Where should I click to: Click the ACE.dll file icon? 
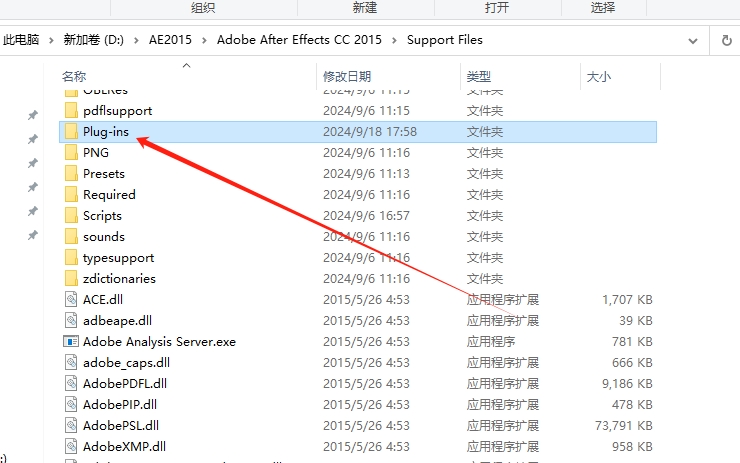(x=71, y=299)
